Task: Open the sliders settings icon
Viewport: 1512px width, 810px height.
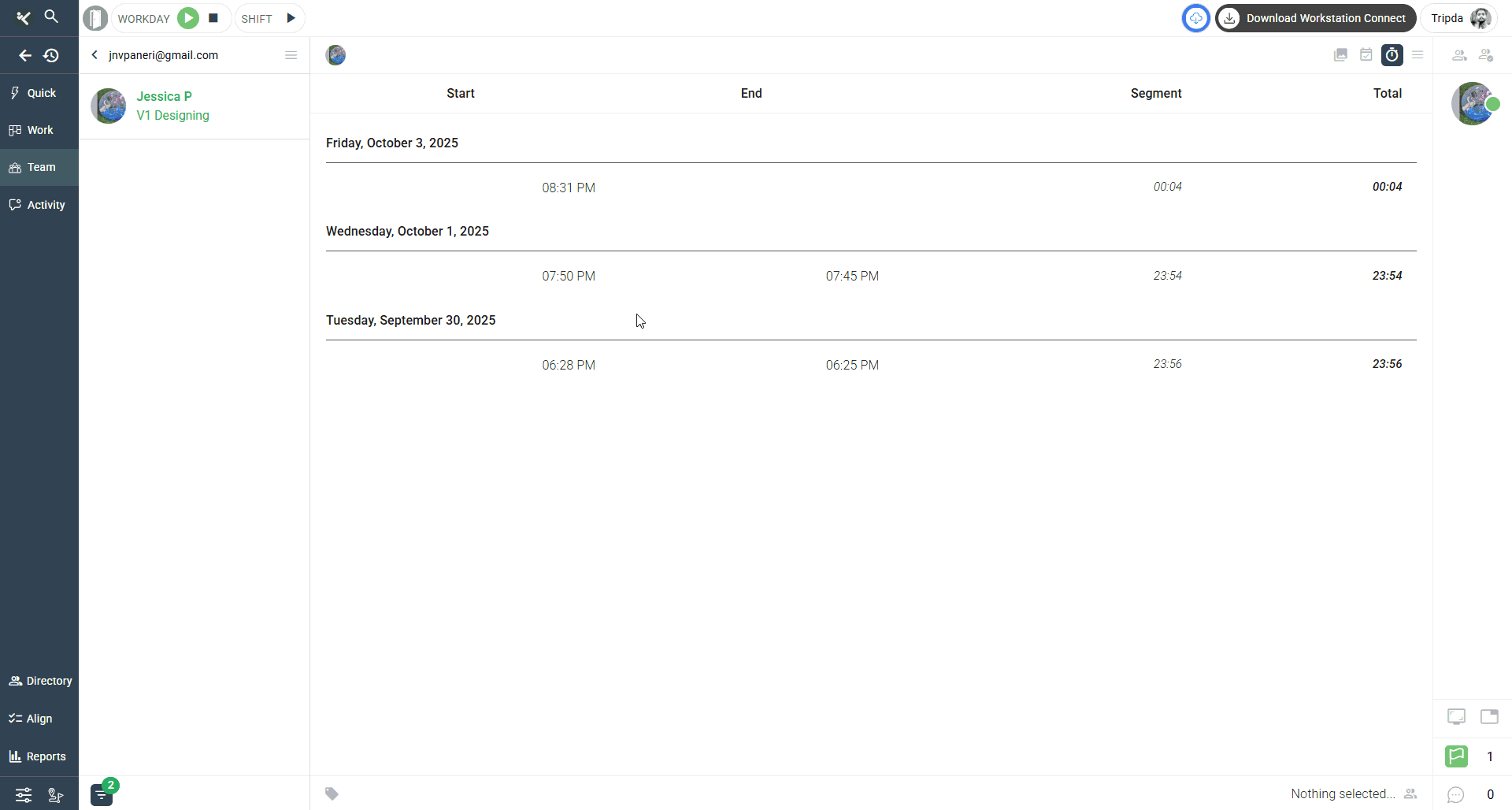Action: coord(24,795)
